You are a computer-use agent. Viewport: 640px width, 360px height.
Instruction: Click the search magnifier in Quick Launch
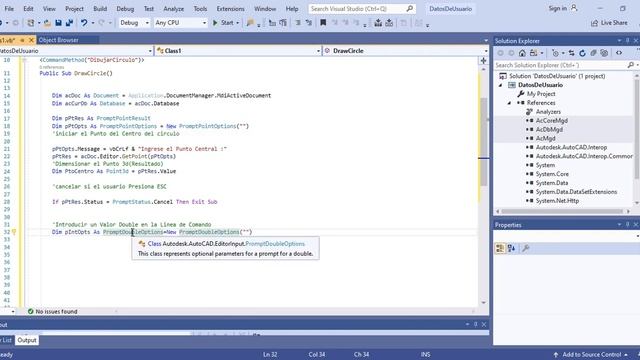[410, 9]
